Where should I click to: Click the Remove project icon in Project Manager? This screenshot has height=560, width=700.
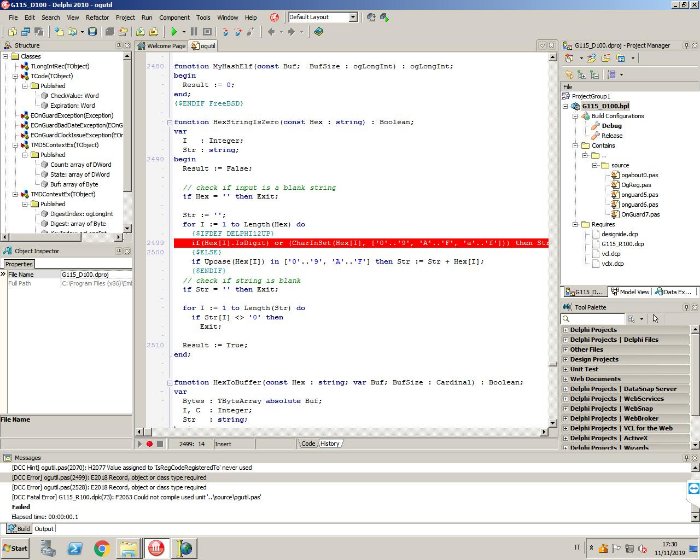point(606,58)
